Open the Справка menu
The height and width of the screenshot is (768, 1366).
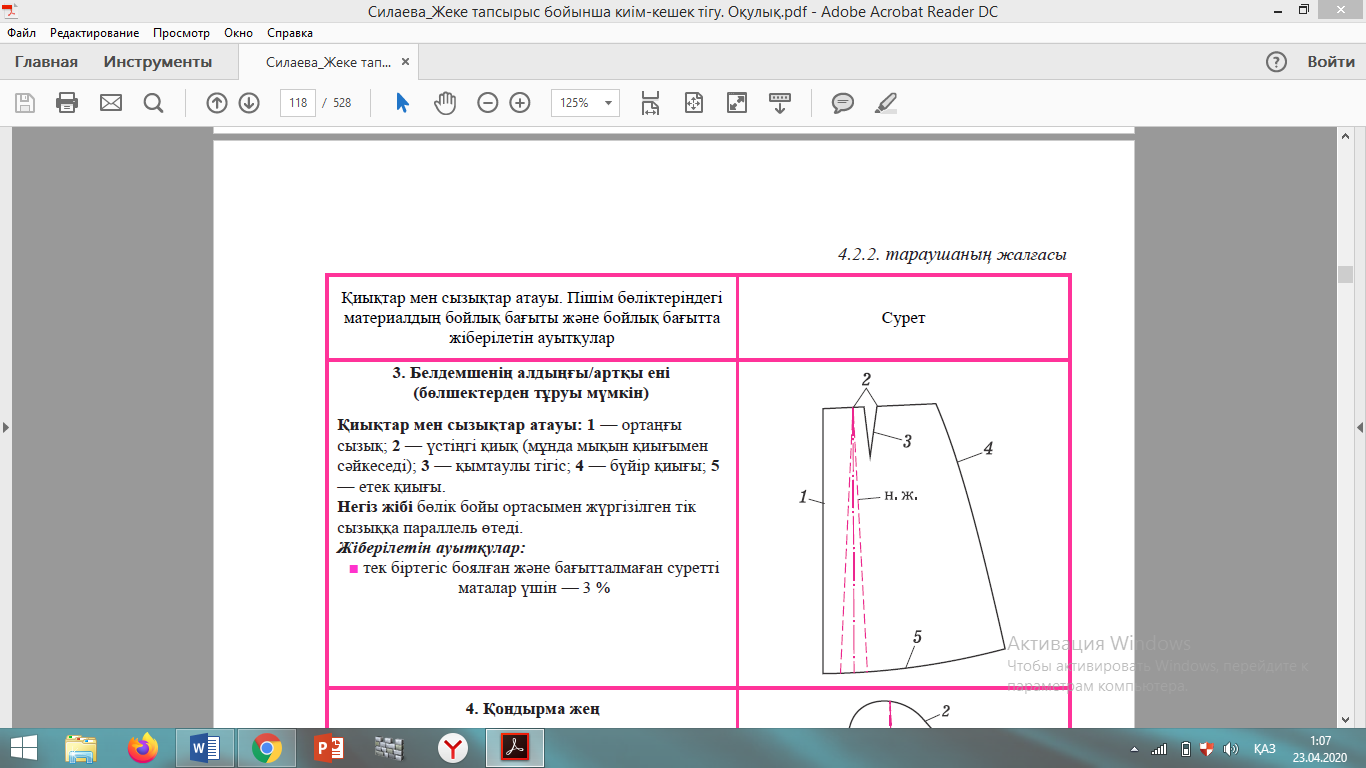click(x=291, y=33)
